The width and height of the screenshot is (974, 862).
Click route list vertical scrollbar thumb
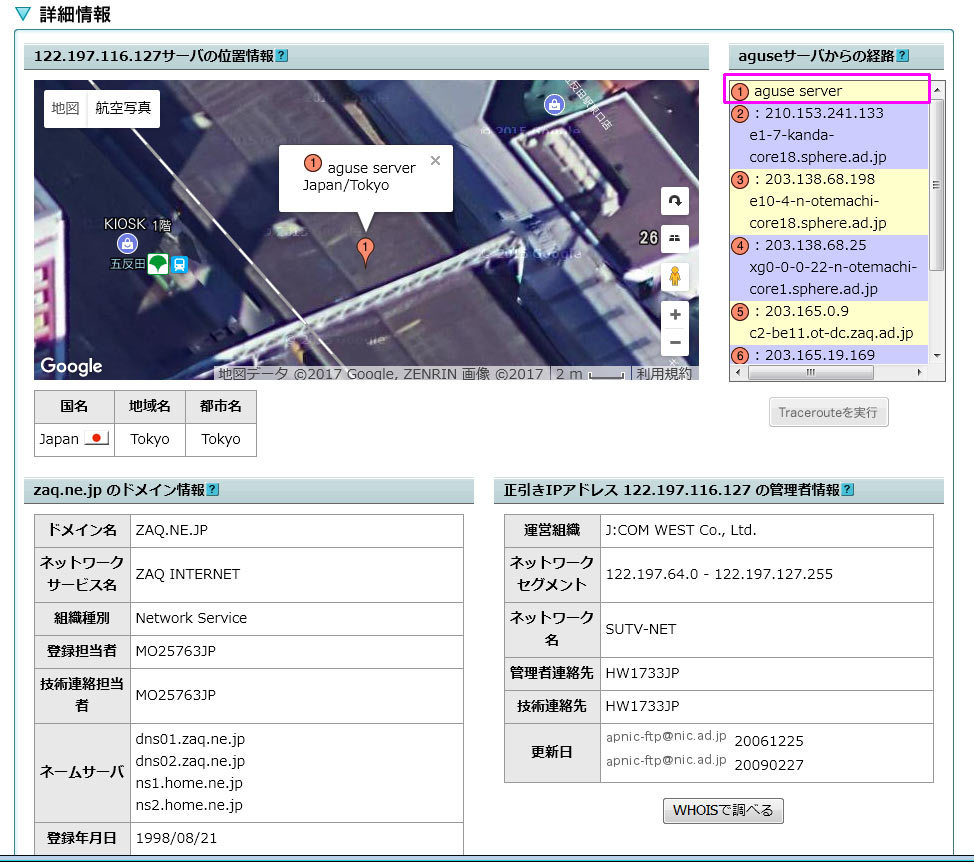[x=937, y=184]
